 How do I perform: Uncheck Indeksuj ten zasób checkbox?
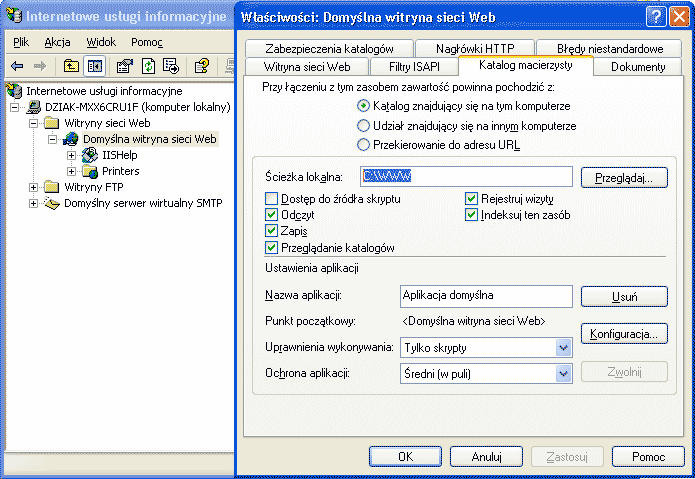tap(471, 215)
